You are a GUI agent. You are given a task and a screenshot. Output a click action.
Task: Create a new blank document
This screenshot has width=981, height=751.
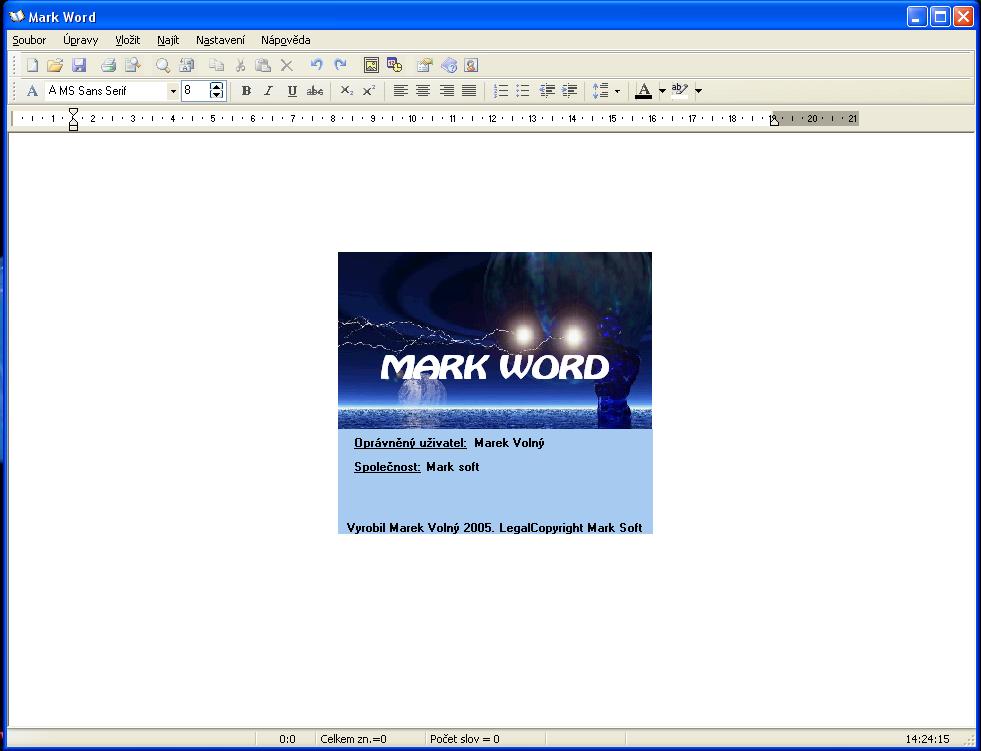pyautogui.click(x=32, y=65)
